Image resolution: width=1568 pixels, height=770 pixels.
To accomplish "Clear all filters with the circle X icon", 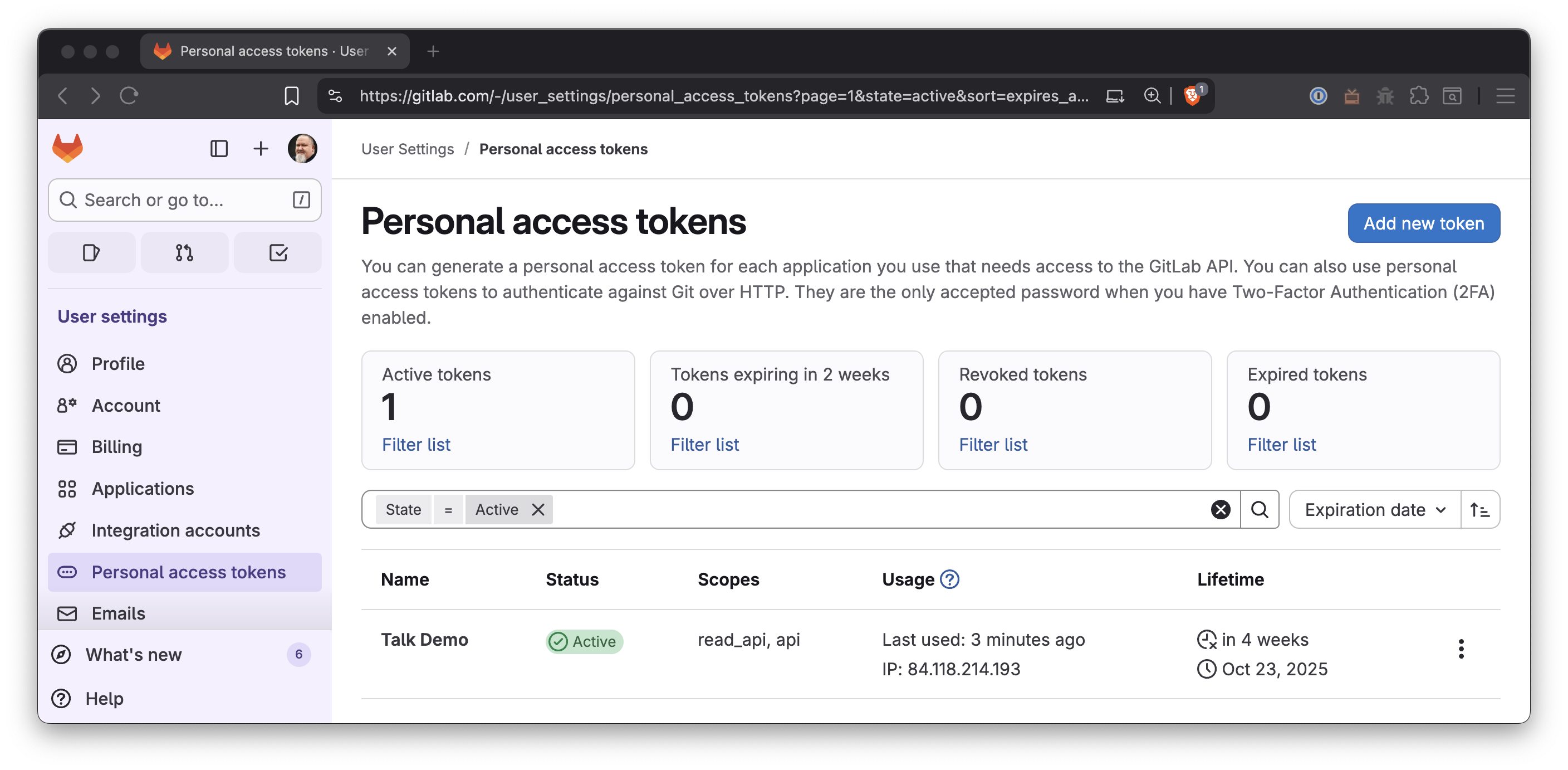I will [x=1220, y=509].
